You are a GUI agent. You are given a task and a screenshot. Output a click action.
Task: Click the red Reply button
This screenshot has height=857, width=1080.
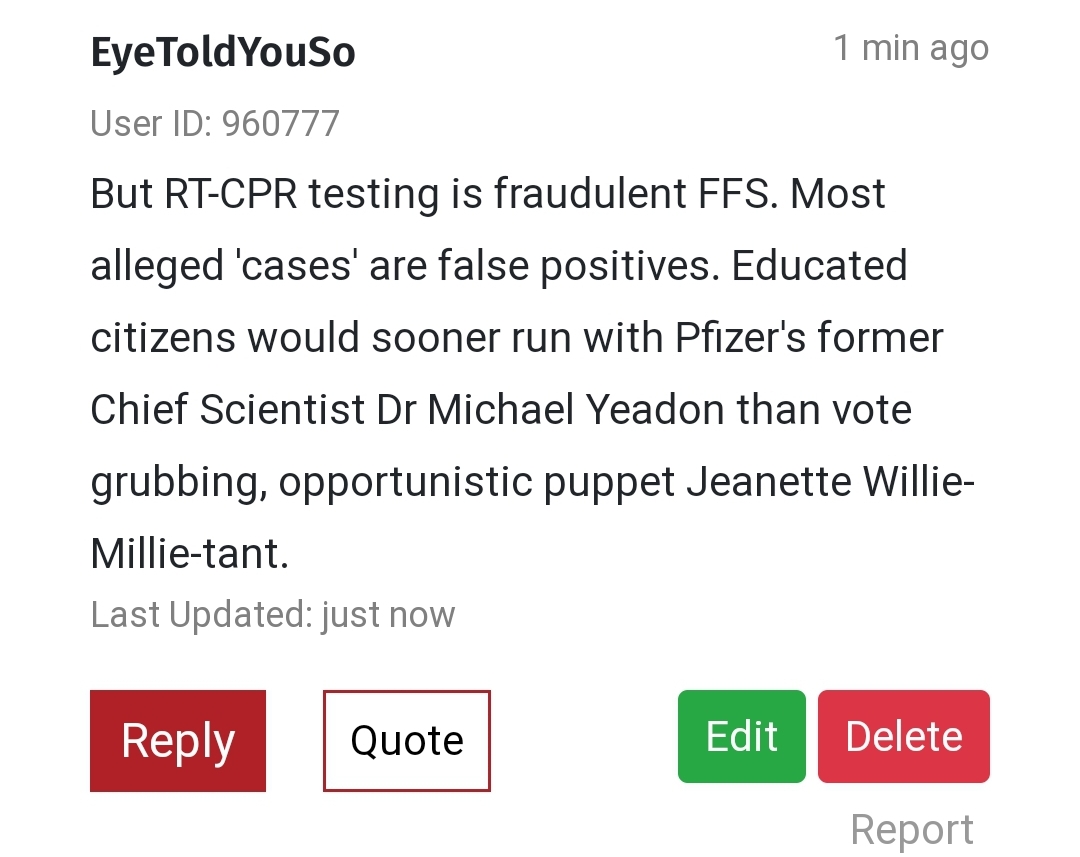click(x=178, y=741)
